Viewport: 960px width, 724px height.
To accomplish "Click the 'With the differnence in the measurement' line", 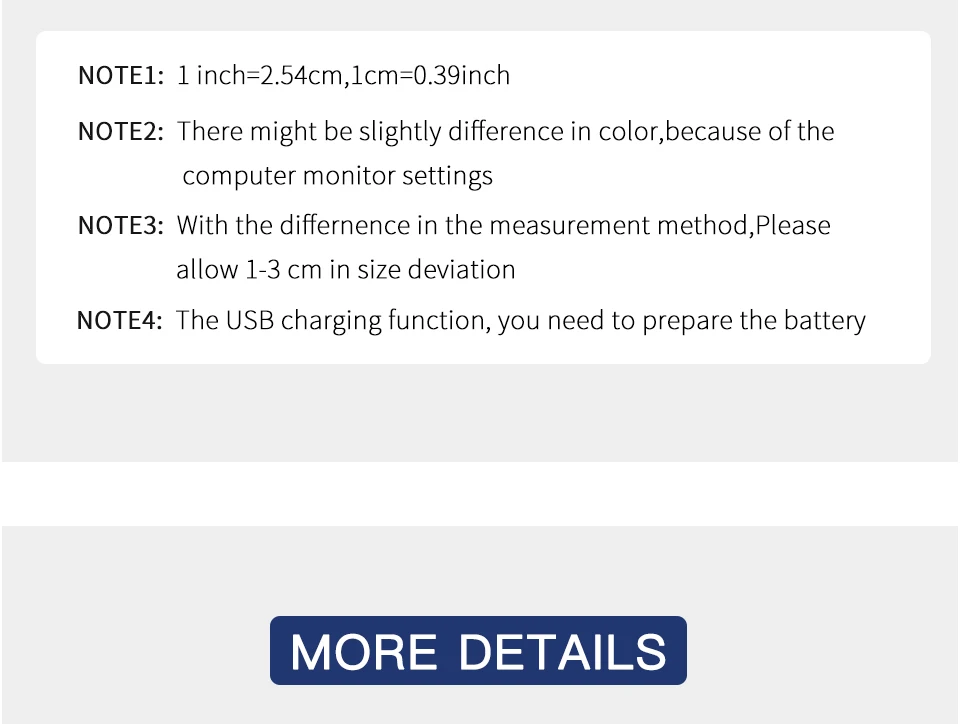I will (x=504, y=225).
